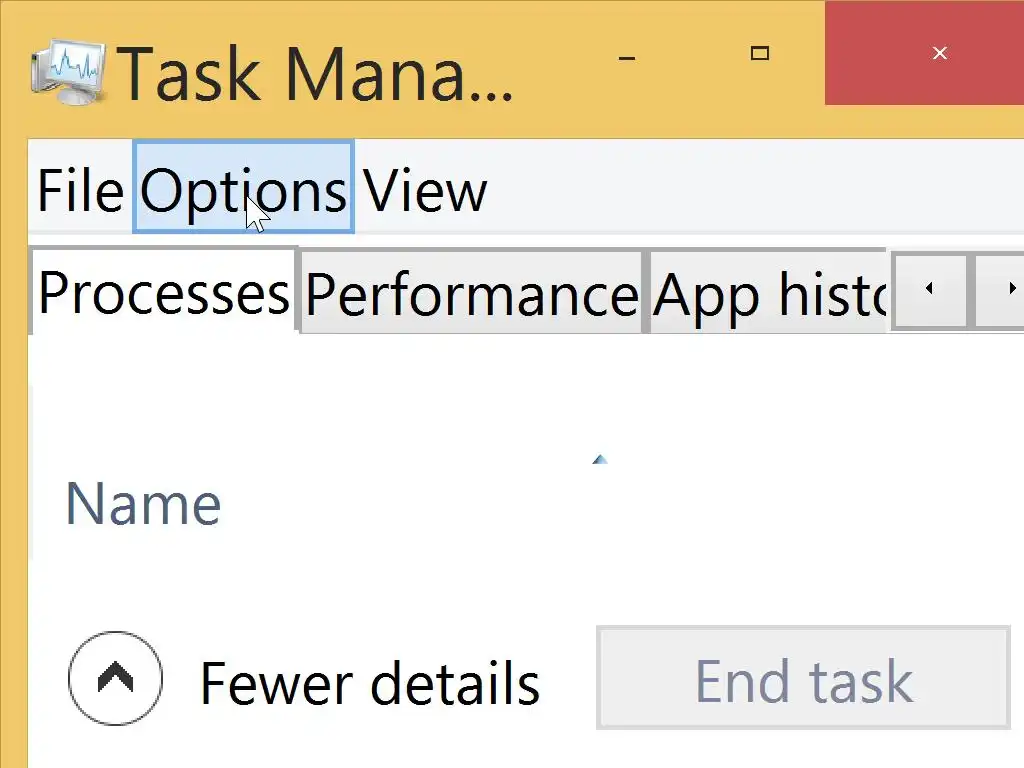The width and height of the screenshot is (1024, 768).
Task: Switch to the App history tab
Action: click(x=768, y=294)
